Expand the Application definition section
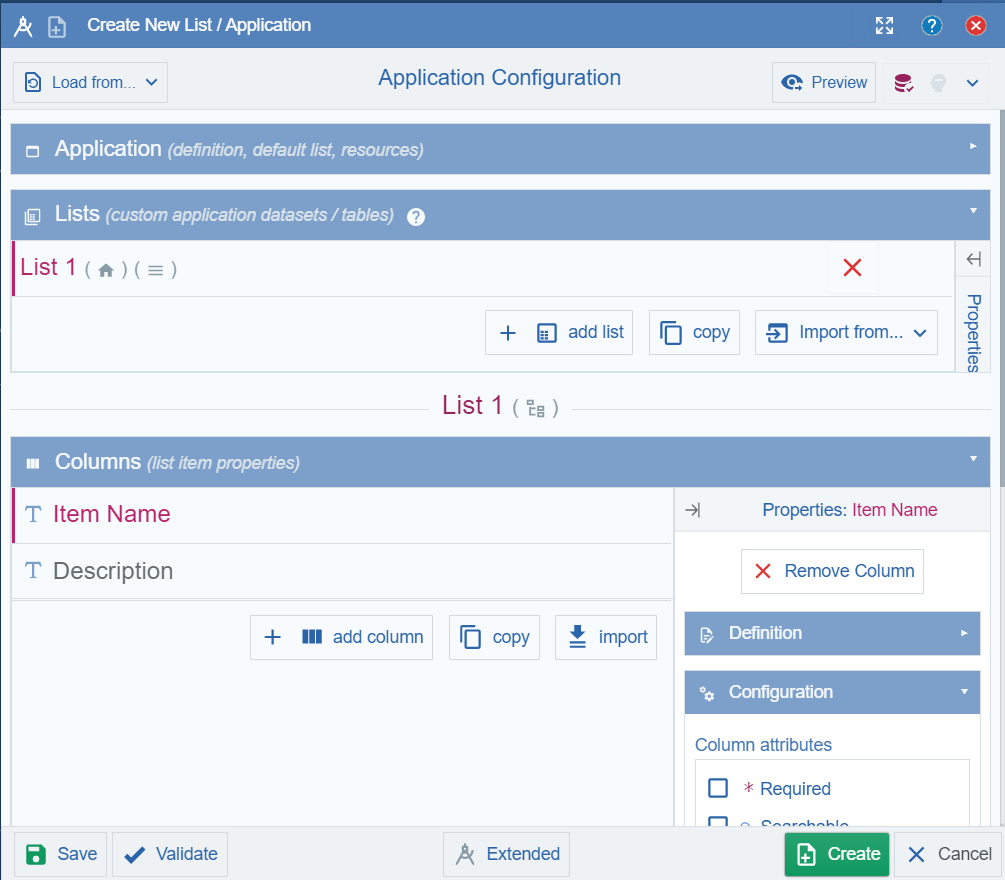 (971, 149)
